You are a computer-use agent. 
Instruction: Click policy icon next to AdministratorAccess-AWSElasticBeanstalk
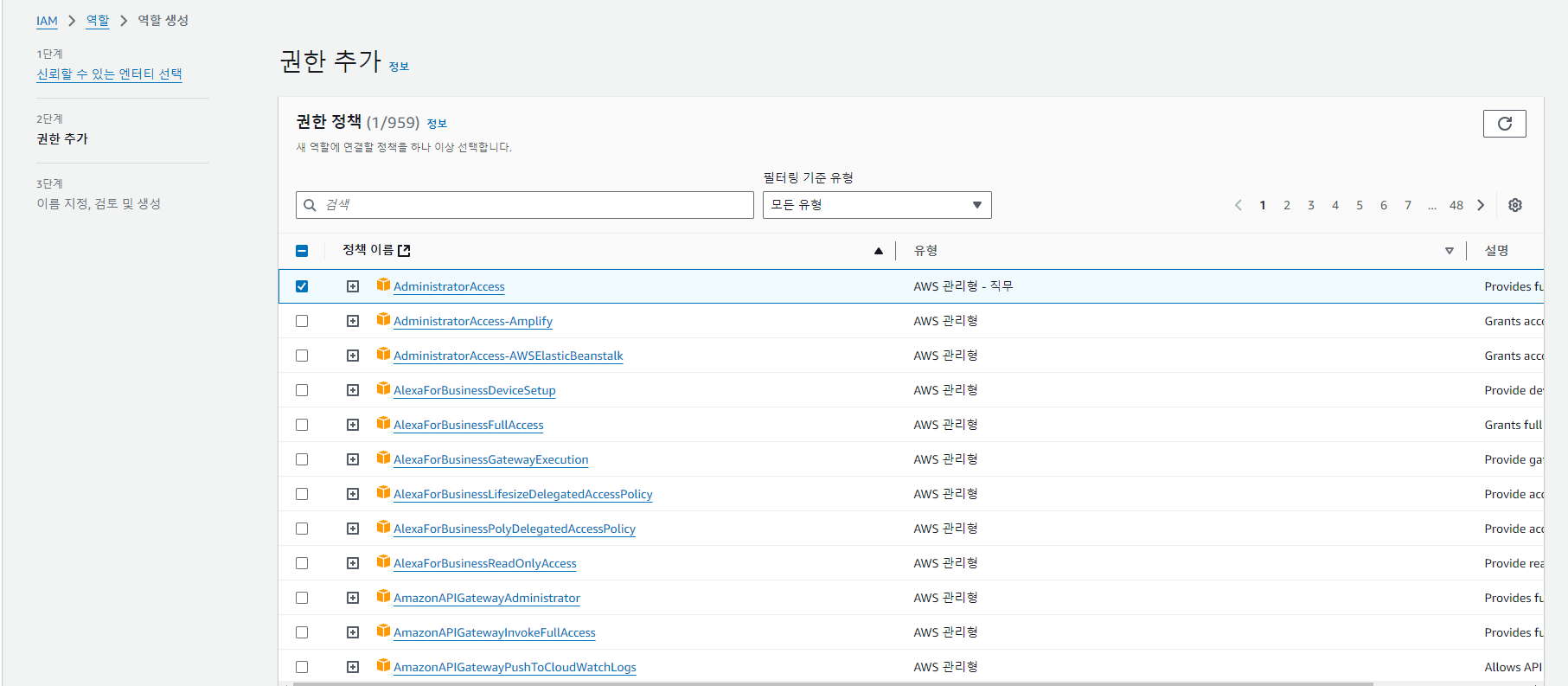pyautogui.click(x=383, y=354)
